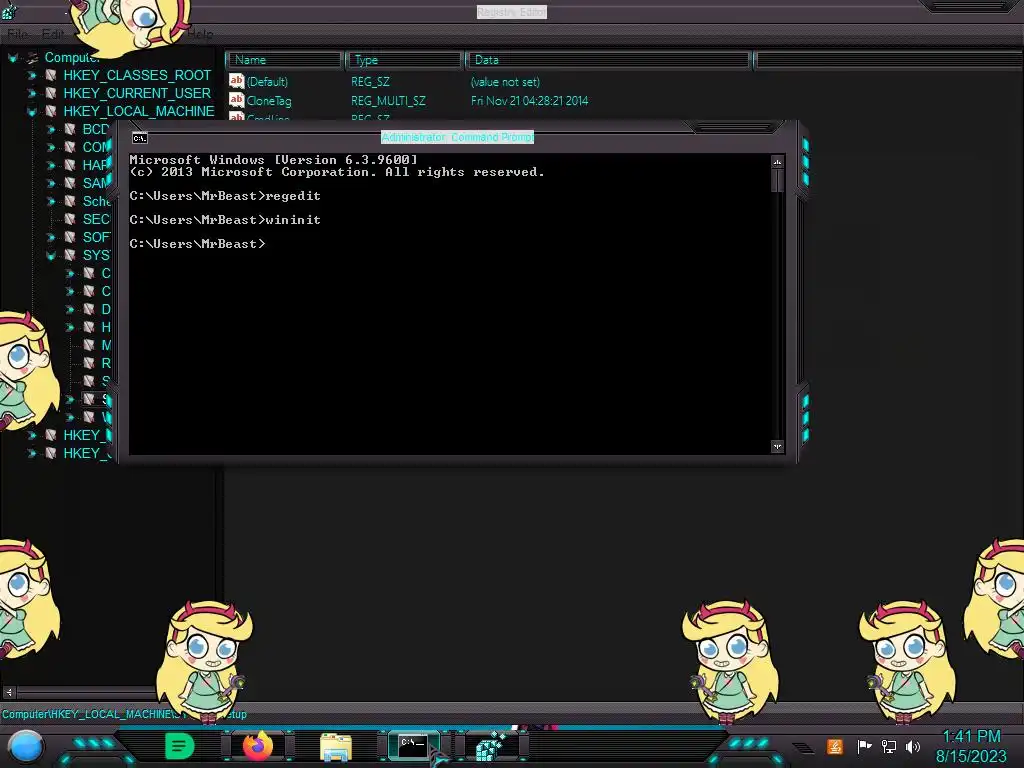Select the HKEY_LOCAL_MACHINE tree label
Image resolution: width=1024 pixels, height=768 pixels.
pyautogui.click(x=139, y=111)
